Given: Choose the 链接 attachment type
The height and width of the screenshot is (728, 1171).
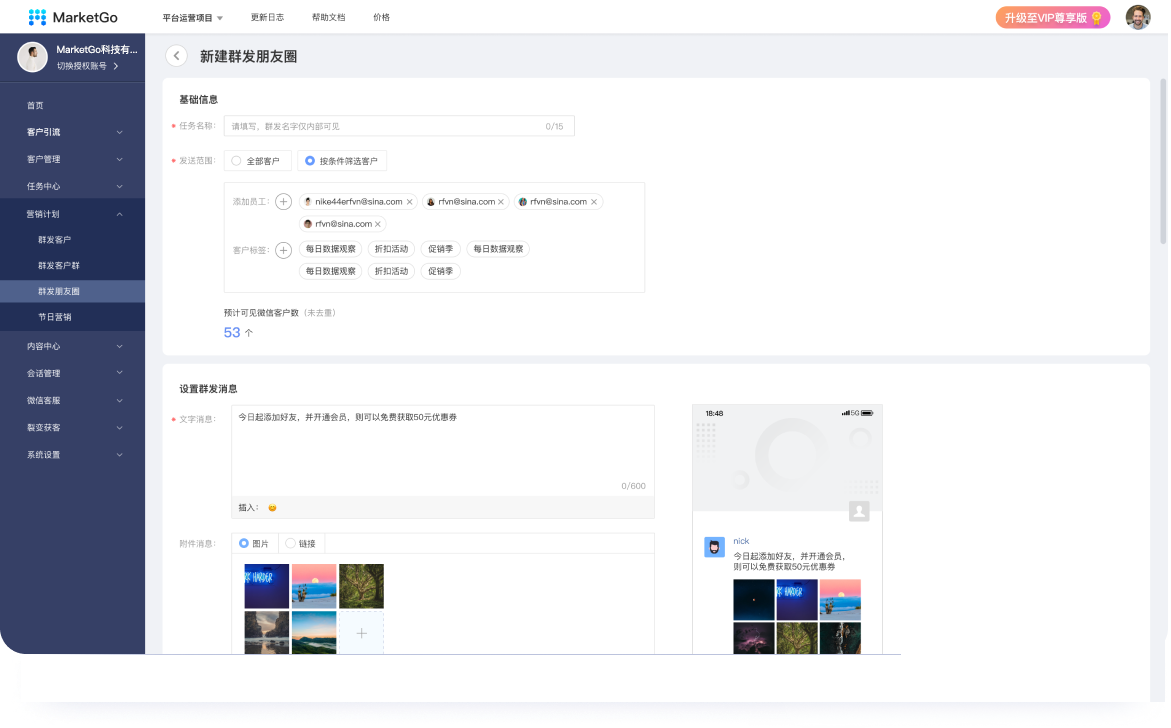Looking at the screenshot, I should pyautogui.click(x=301, y=544).
